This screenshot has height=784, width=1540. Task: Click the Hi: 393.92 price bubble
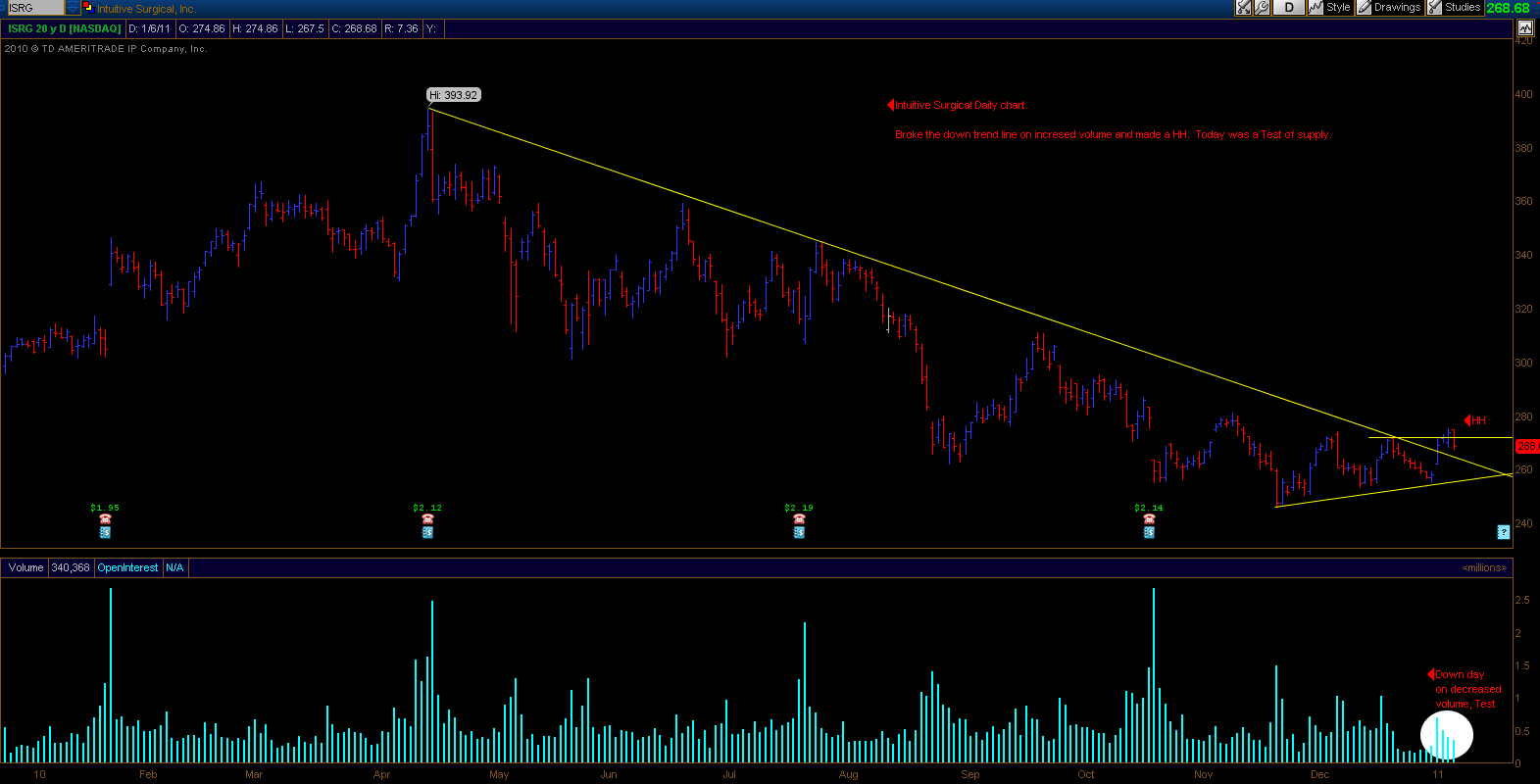click(x=454, y=95)
